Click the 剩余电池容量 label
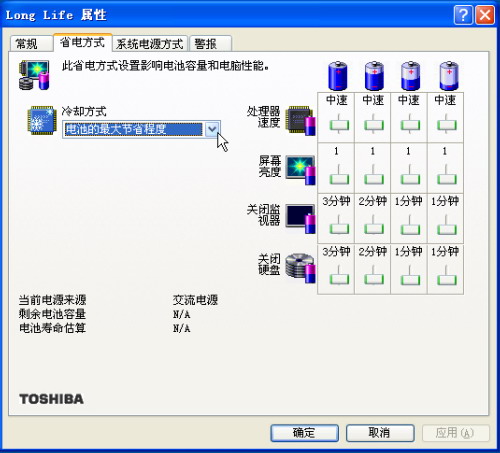The image size is (500, 453). 52,314
